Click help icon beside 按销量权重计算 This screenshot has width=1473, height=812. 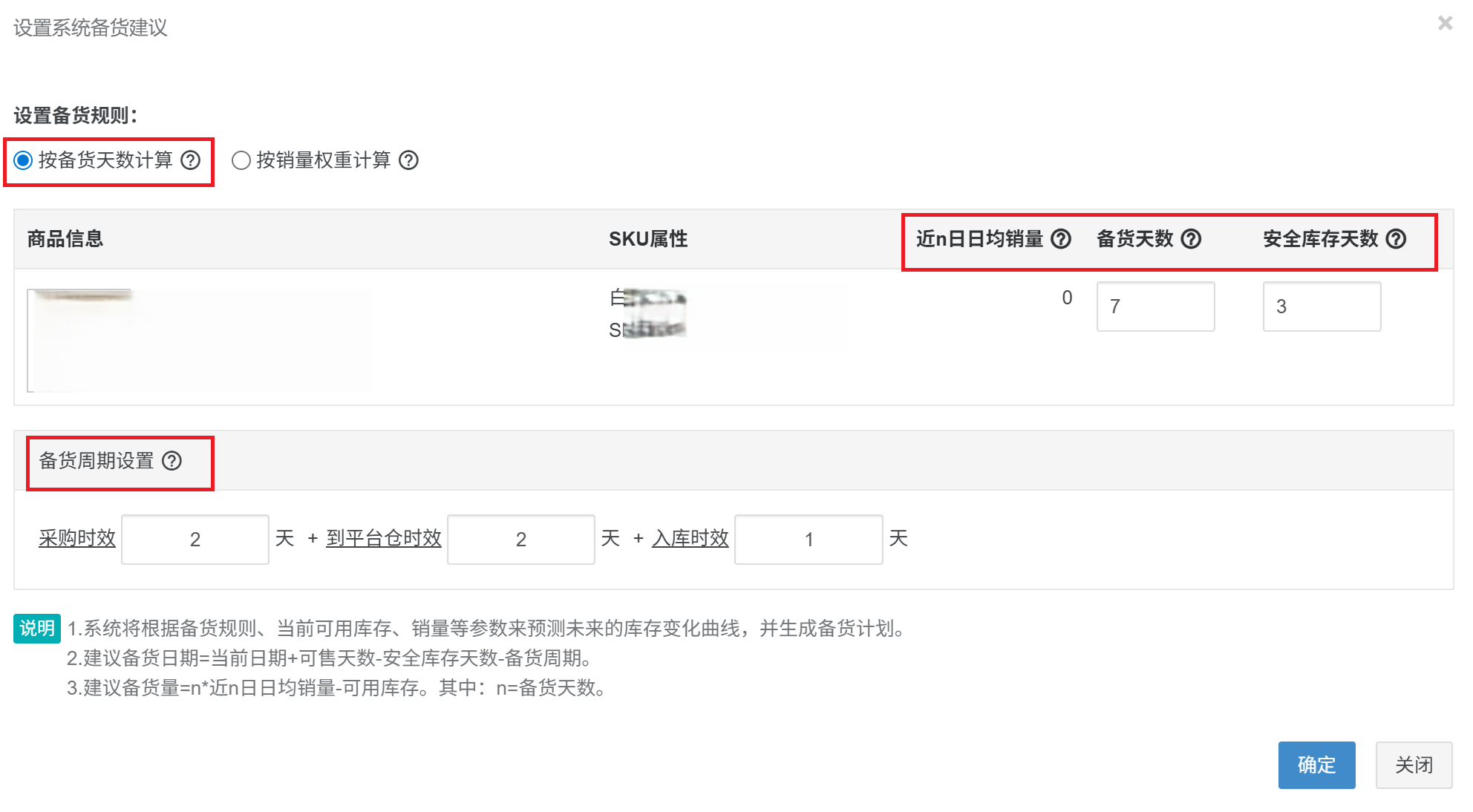409,160
